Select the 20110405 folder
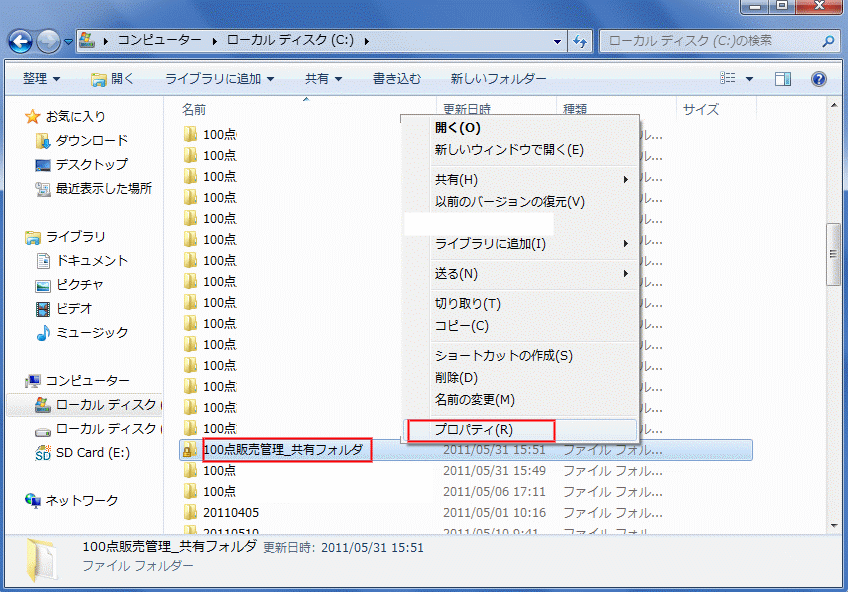This screenshot has width=848, height=592. [x=231, y=513]
